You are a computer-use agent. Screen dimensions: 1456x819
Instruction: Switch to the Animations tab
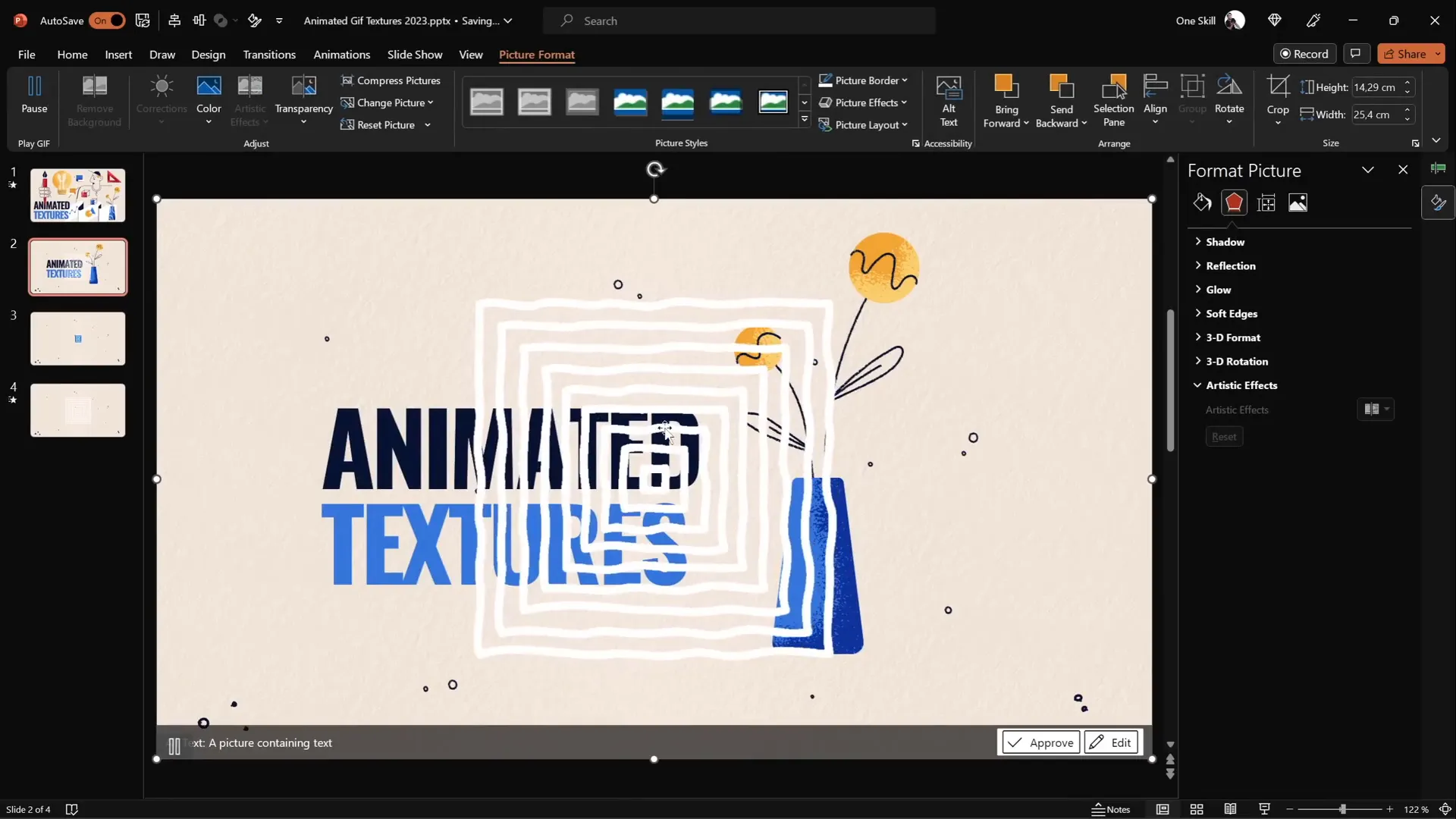[x=342, y=55]
